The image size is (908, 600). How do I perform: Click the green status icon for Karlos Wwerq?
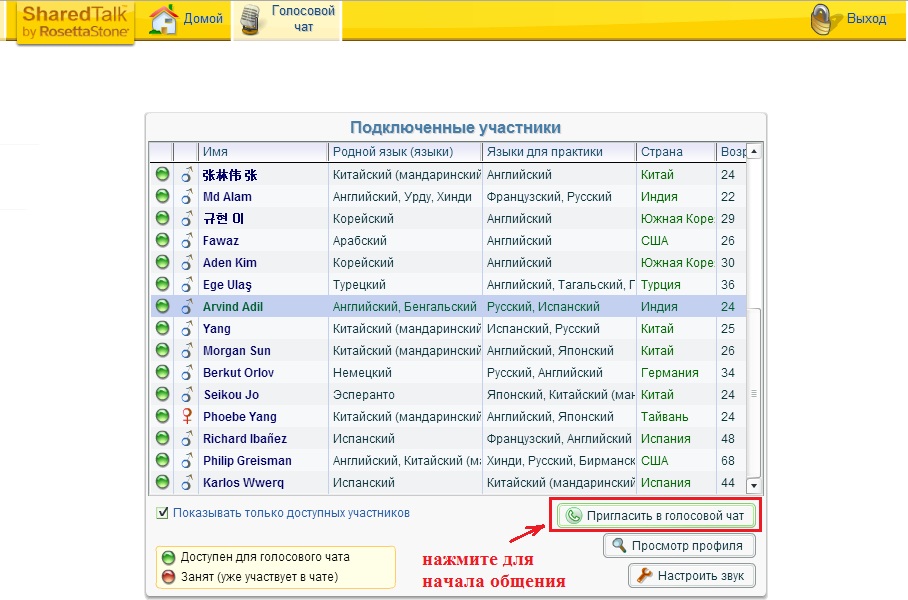click(162, 483)
